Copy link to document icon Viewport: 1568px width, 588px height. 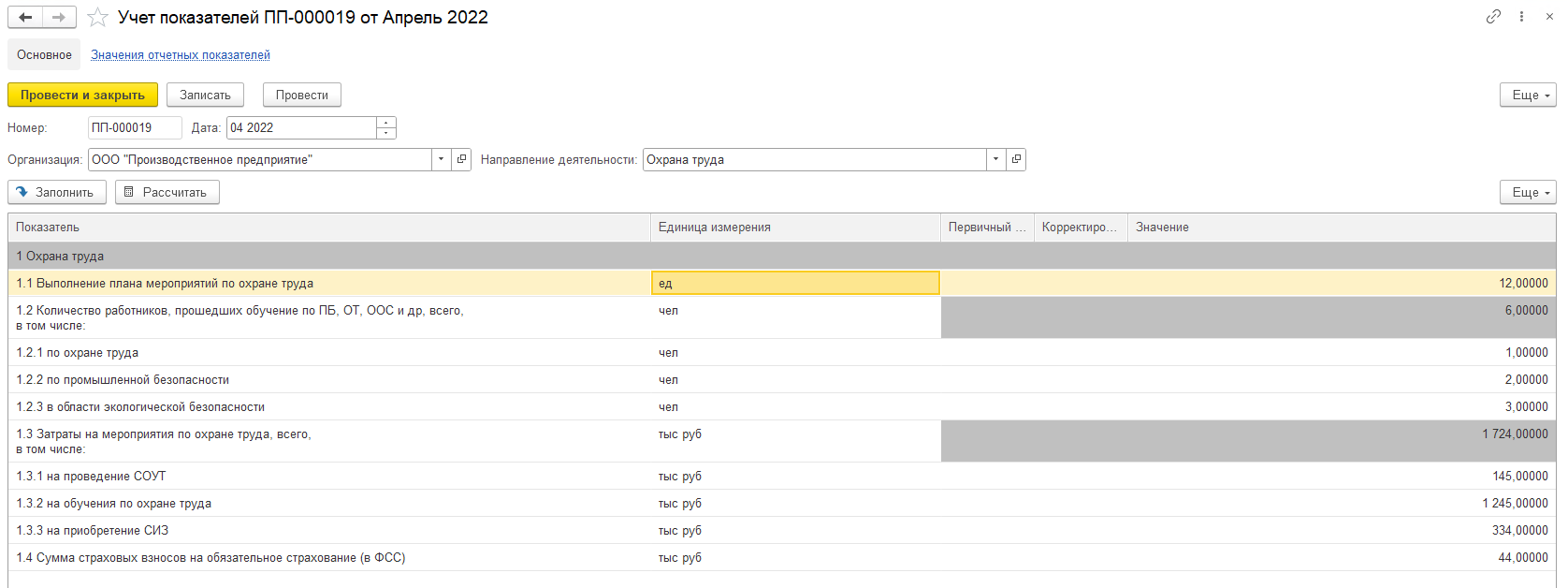[1493, 16]
